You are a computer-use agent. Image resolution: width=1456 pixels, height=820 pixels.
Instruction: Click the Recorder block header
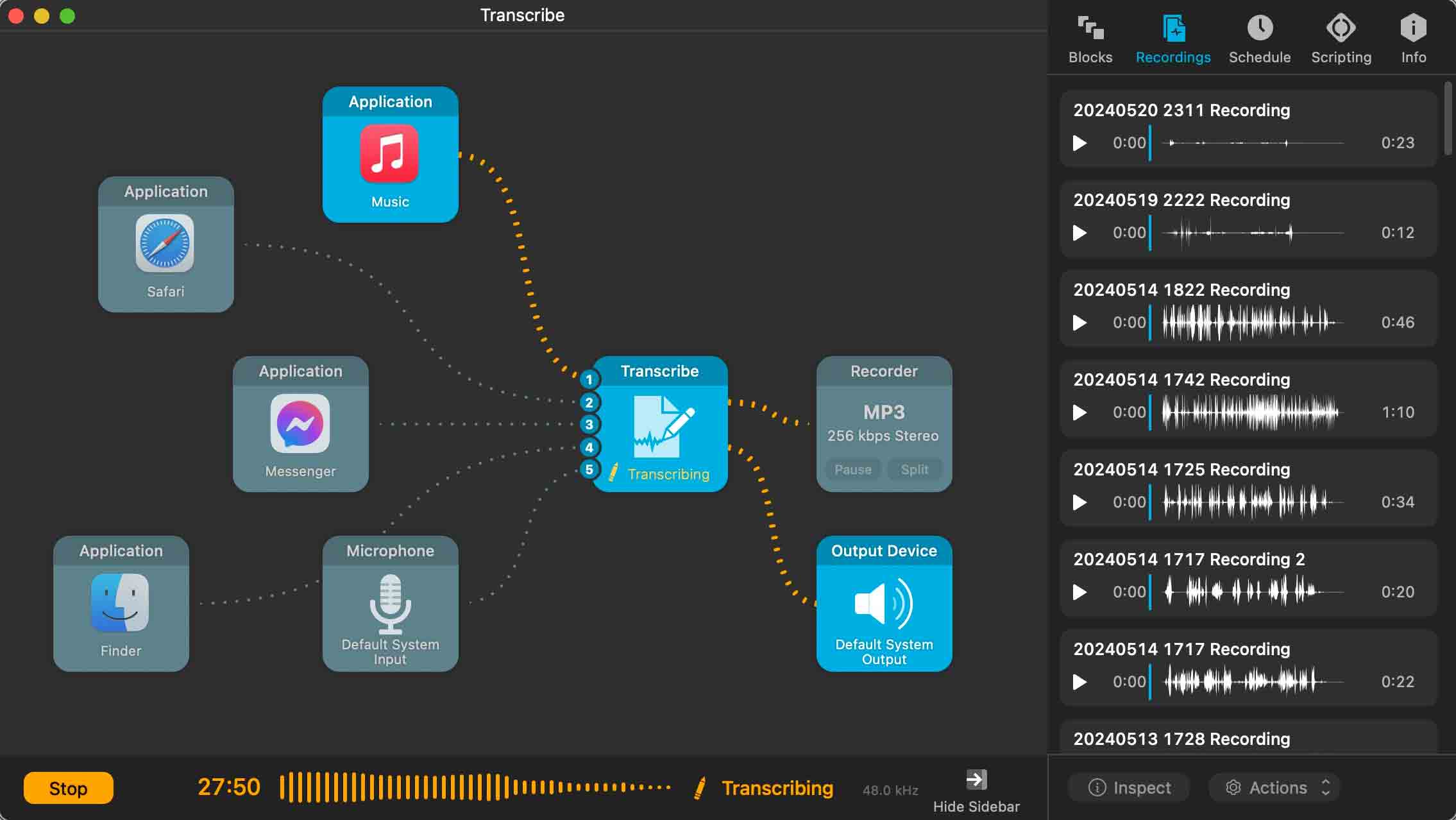coord(884,372)
